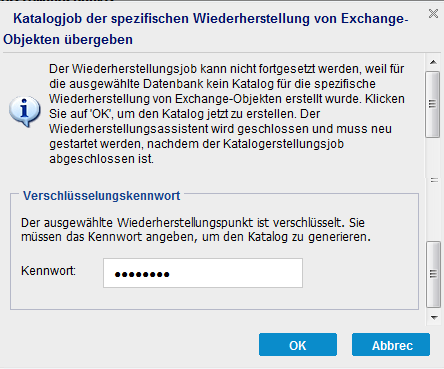The height and width of the screenshot is (369, 444).
Task: Click the scrollbar track below the upper thumb
Action: (433, 157)
